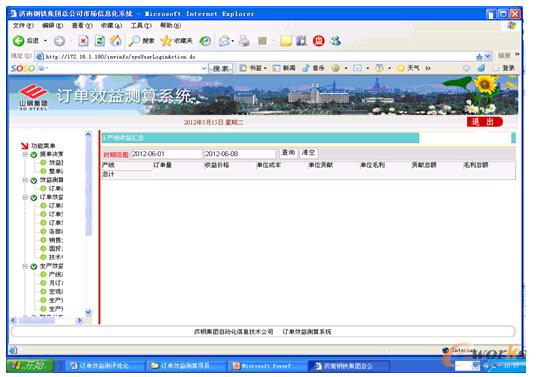Click the Refresh page icon

tap(100, 41)
